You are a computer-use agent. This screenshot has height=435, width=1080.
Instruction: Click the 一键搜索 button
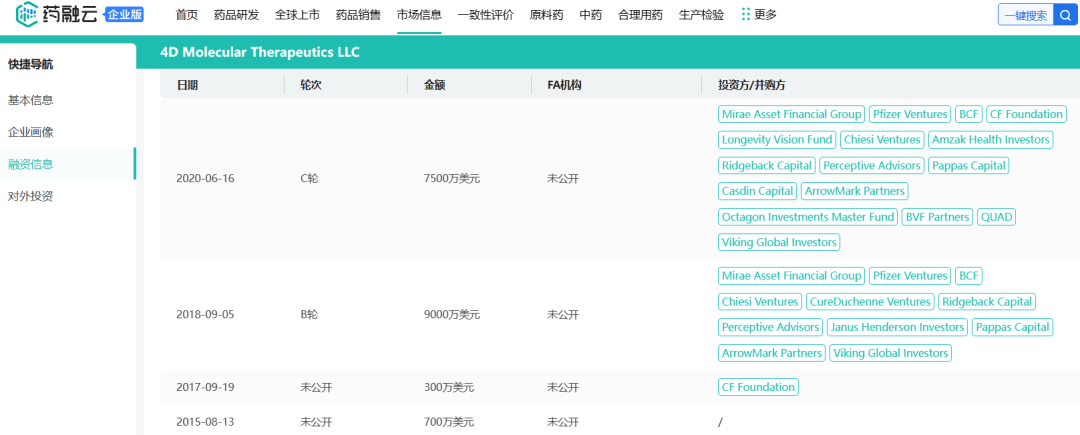[x=1026, y=14]
